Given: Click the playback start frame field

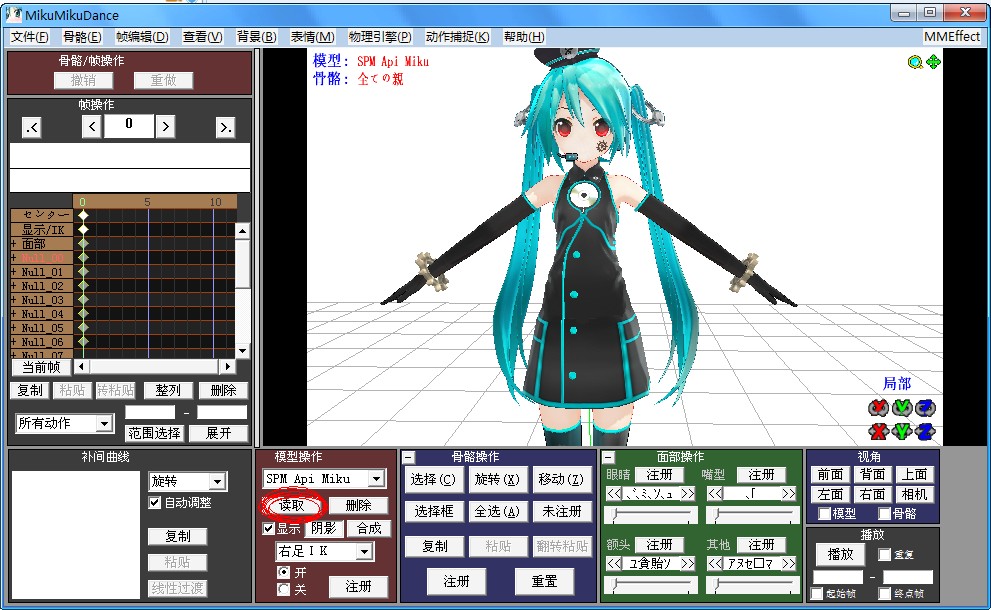Looking at the screenshot, I should (x=838, y=576).
